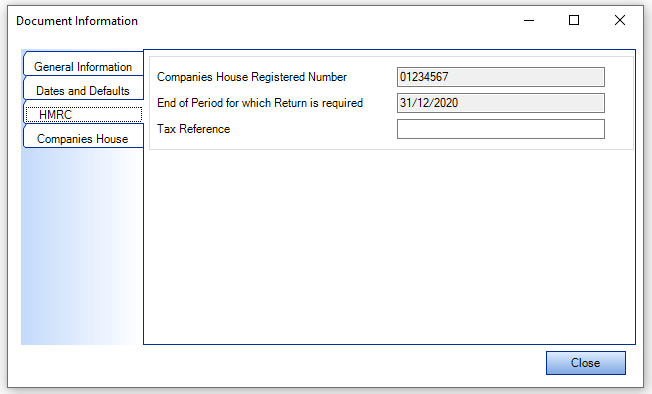Viewport: 652px width, 394px height.
Task: Minimize the Document Information window
Action: click(529, 20)
